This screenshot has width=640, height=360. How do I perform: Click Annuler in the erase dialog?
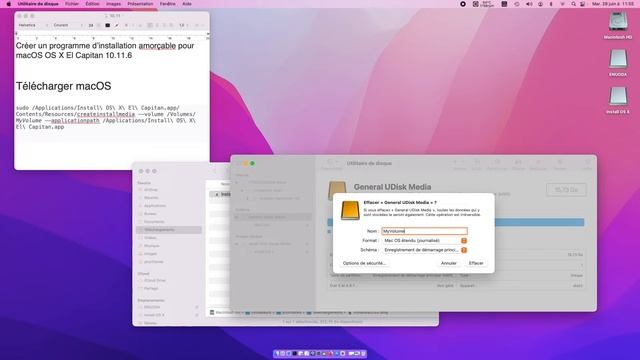(x=449, y=263)
